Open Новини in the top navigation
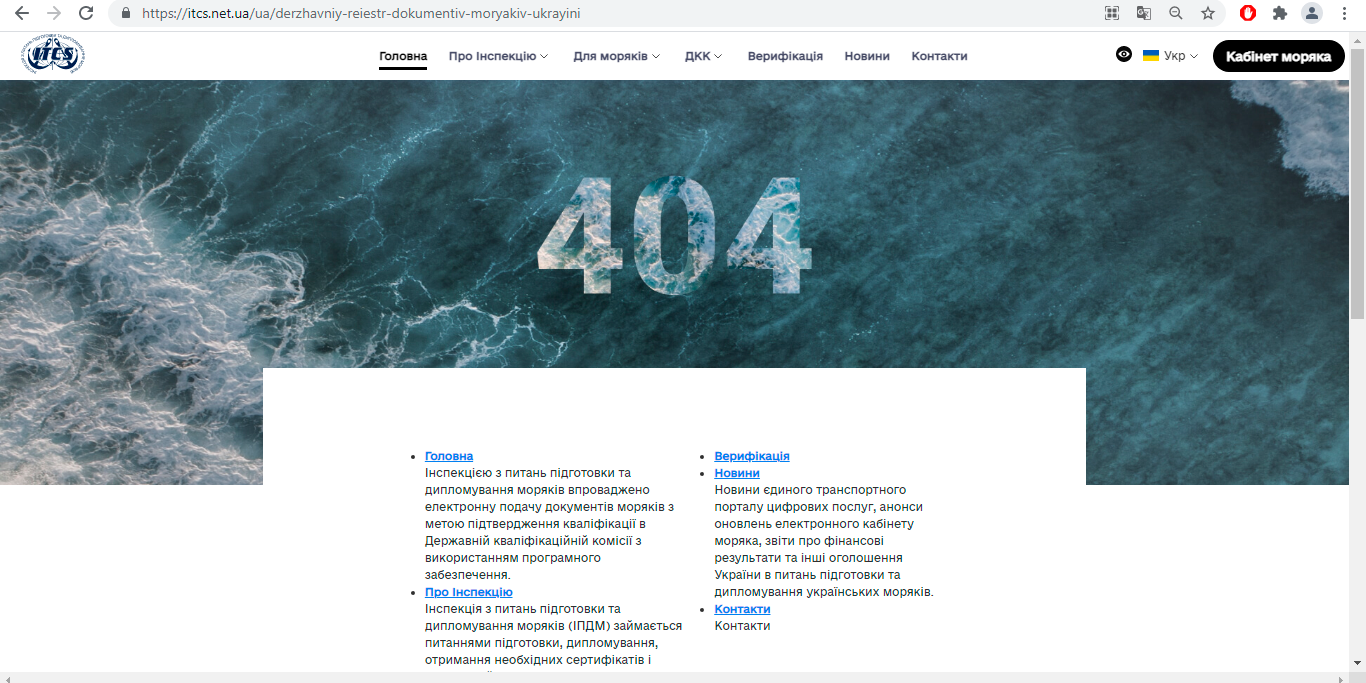1366x683 pixels. (866, 56)
